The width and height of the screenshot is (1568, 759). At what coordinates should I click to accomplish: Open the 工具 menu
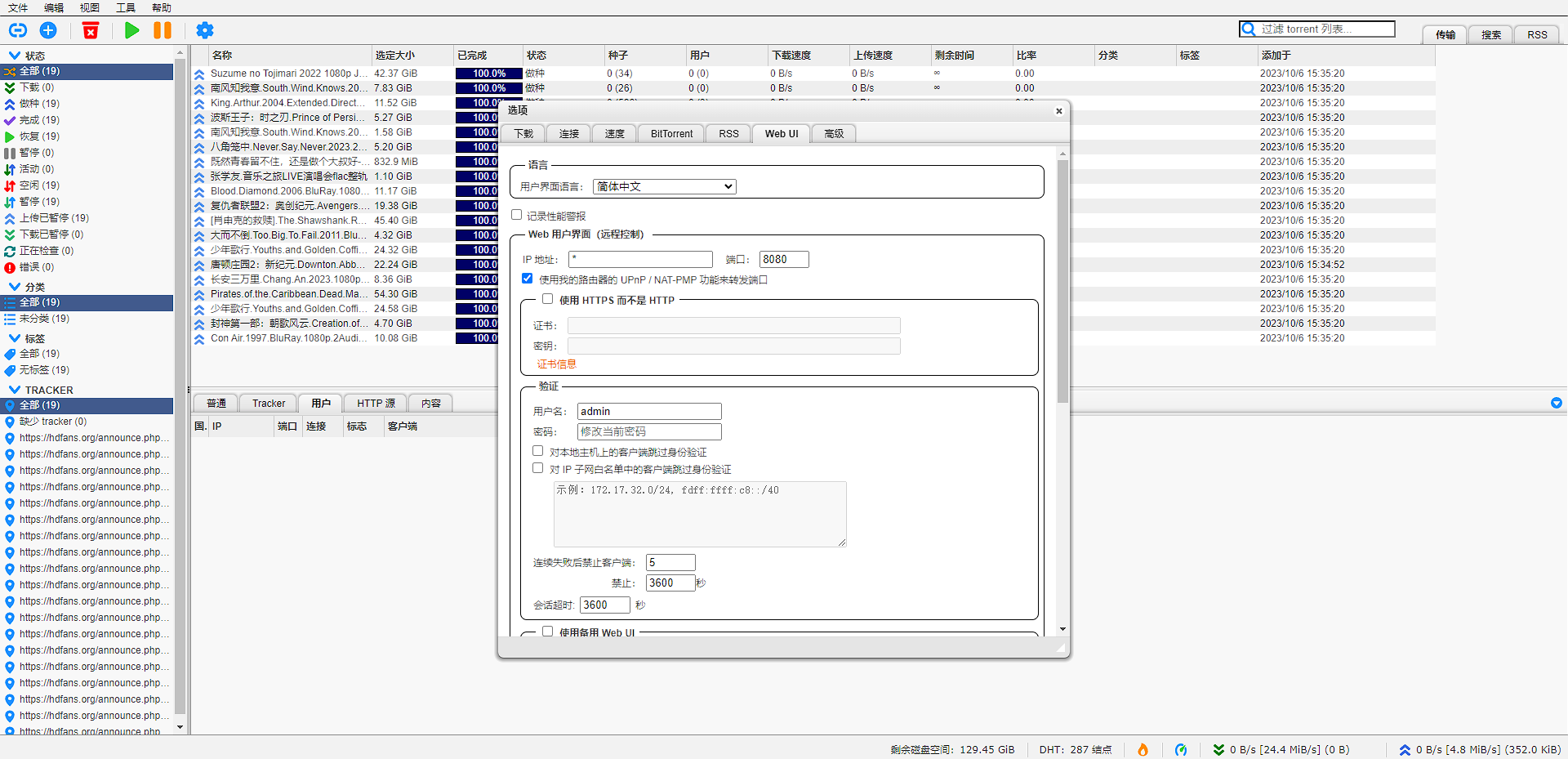126,7
